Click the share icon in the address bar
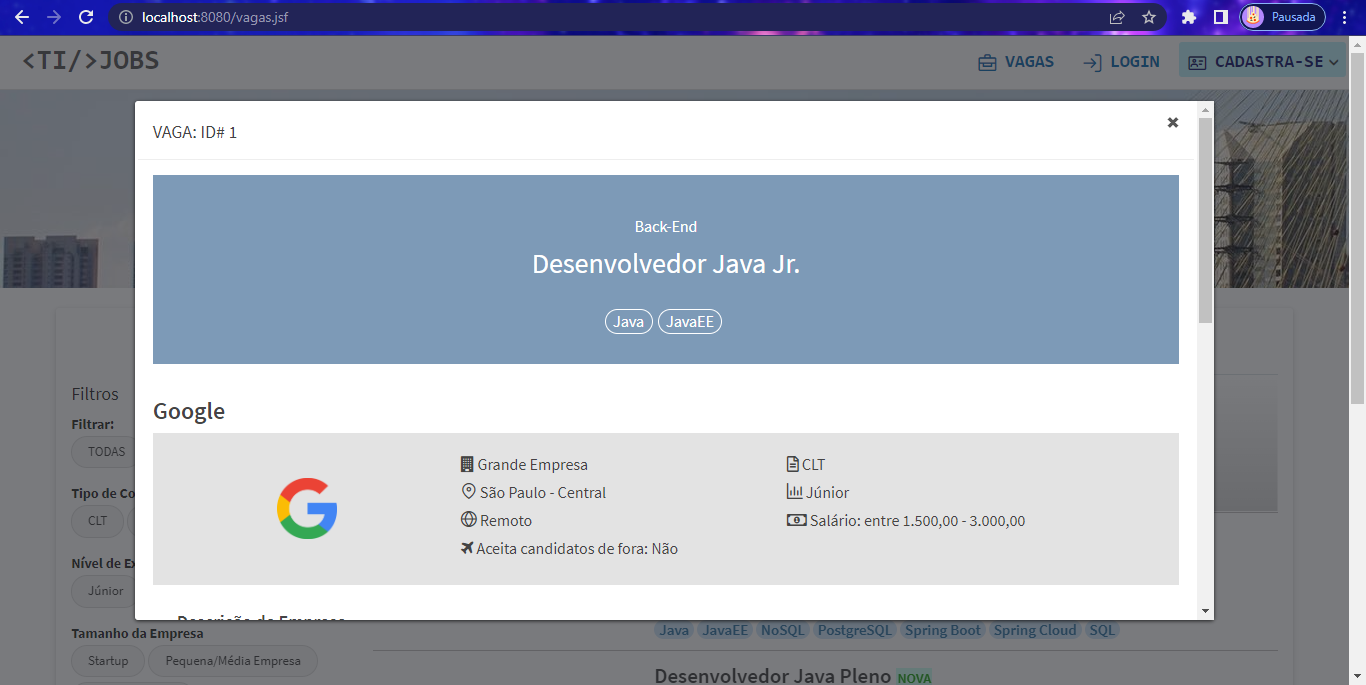 pos(1116,17)
